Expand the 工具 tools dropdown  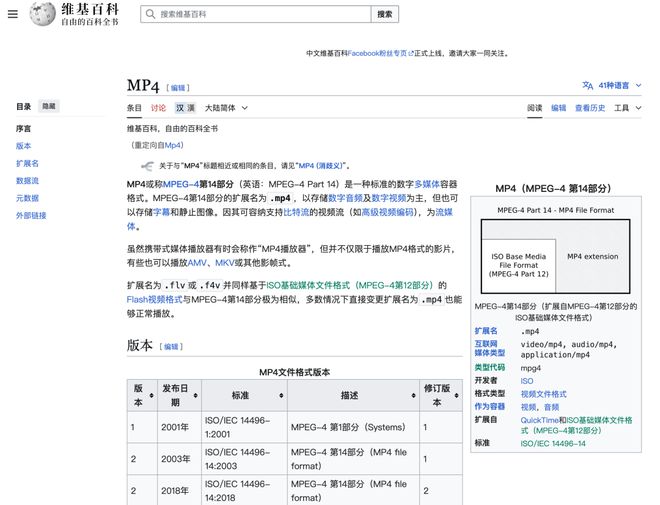point(628,108)
